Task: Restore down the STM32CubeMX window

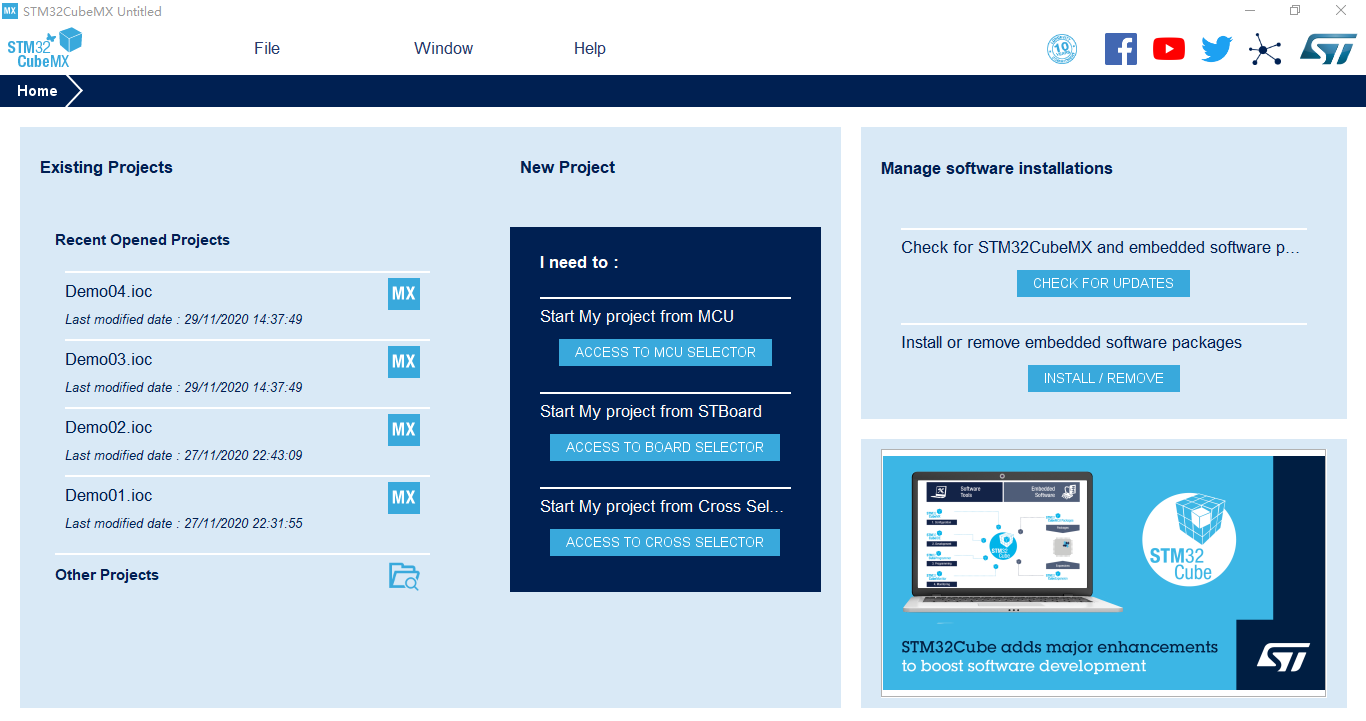Action: (x=1295, y=11)
